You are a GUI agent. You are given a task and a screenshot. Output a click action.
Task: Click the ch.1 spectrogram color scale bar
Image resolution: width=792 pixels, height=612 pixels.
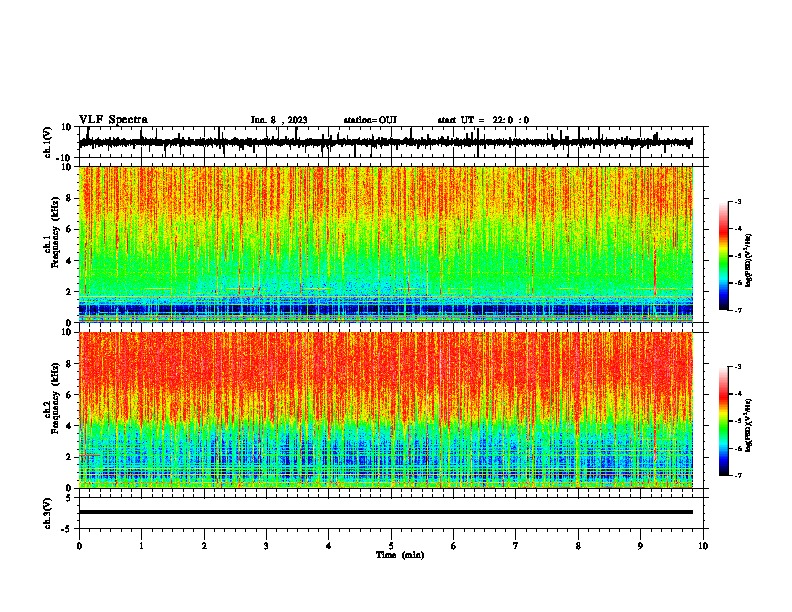tap(723, 256)
